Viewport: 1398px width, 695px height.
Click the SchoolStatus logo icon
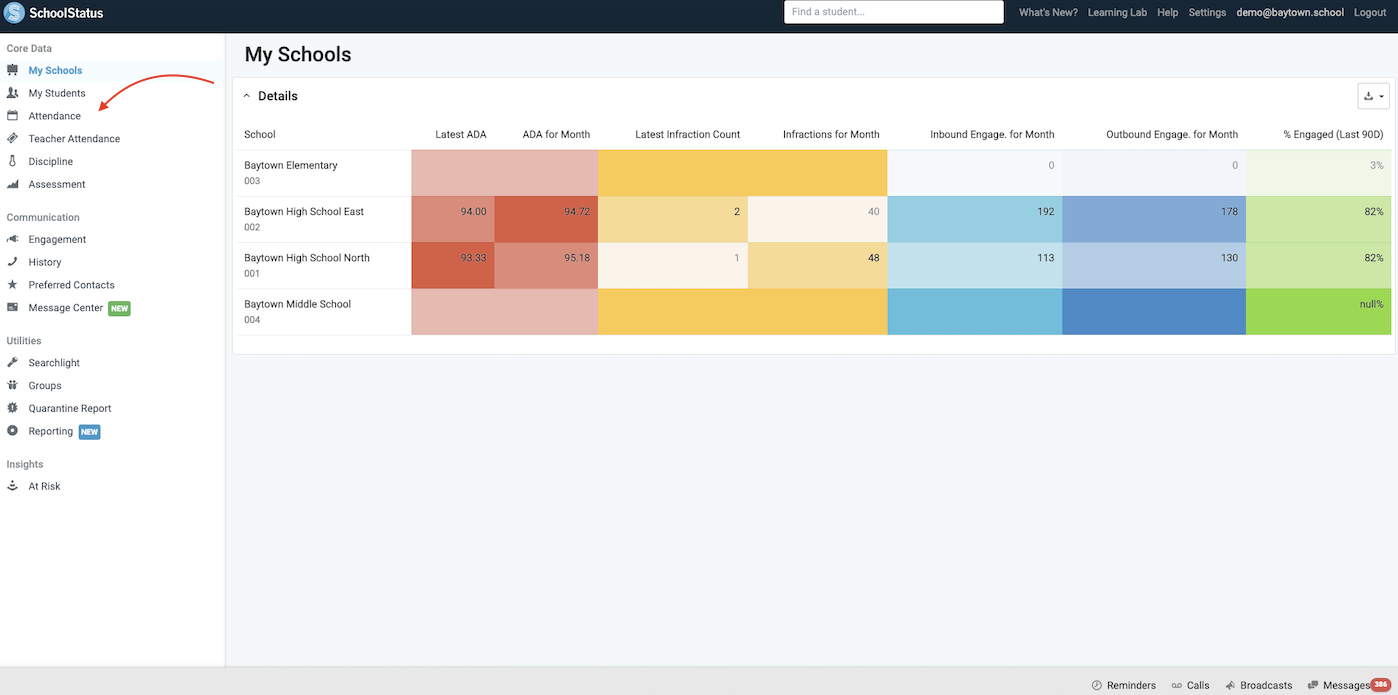pyautogui.click(x=15, y=13)
